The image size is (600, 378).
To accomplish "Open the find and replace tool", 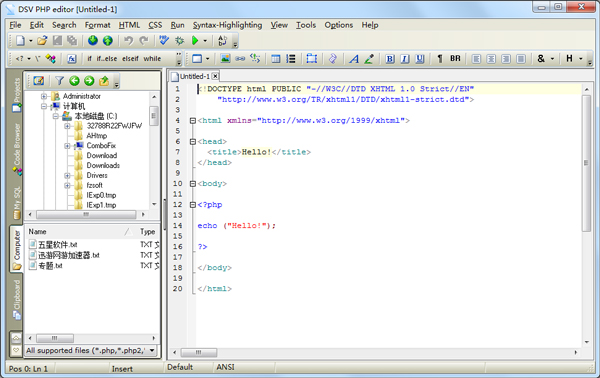I will [222, 41].
